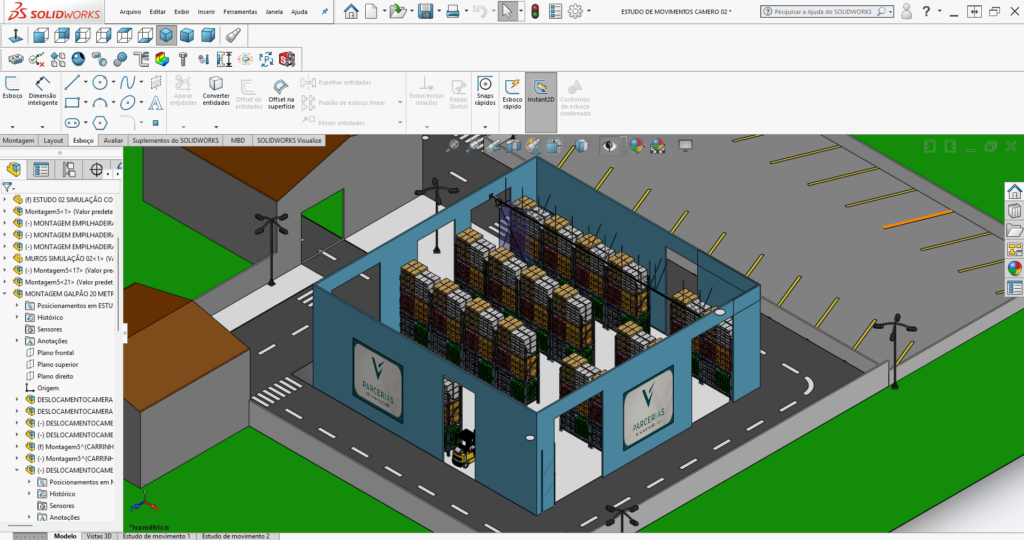Toggle Snaps rápidos option
The image size is (1024, 540).
coord(484,92)
